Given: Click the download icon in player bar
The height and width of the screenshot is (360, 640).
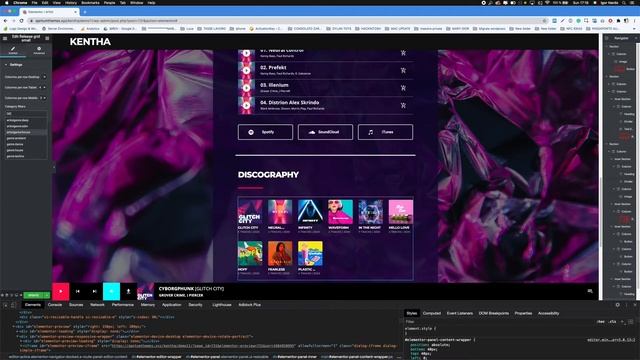Looking at the screenshot, I should [128, 291].
